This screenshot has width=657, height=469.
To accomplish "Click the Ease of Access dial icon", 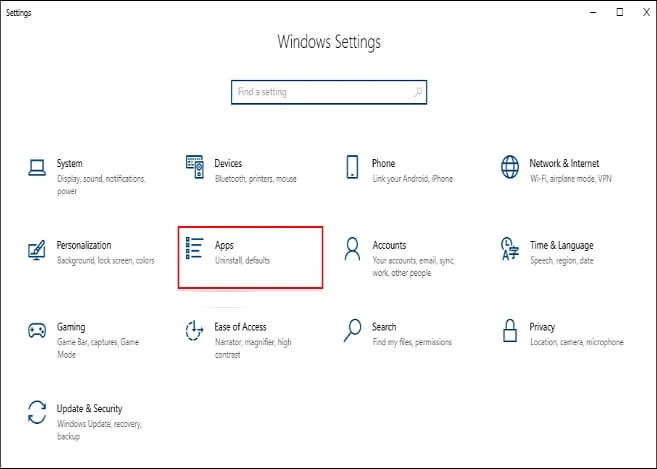I will (194, 331).
